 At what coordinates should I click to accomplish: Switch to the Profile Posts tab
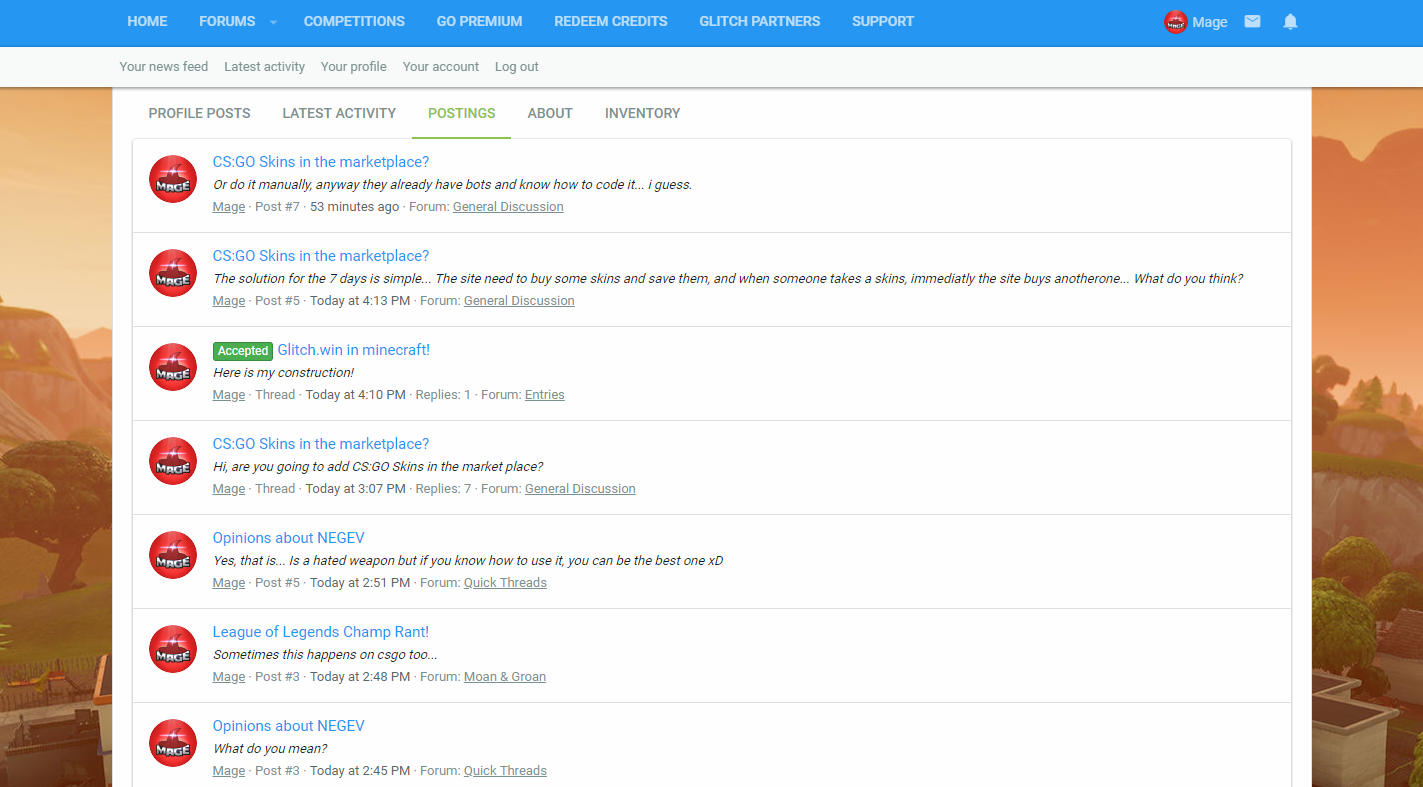tap(199, 113)
